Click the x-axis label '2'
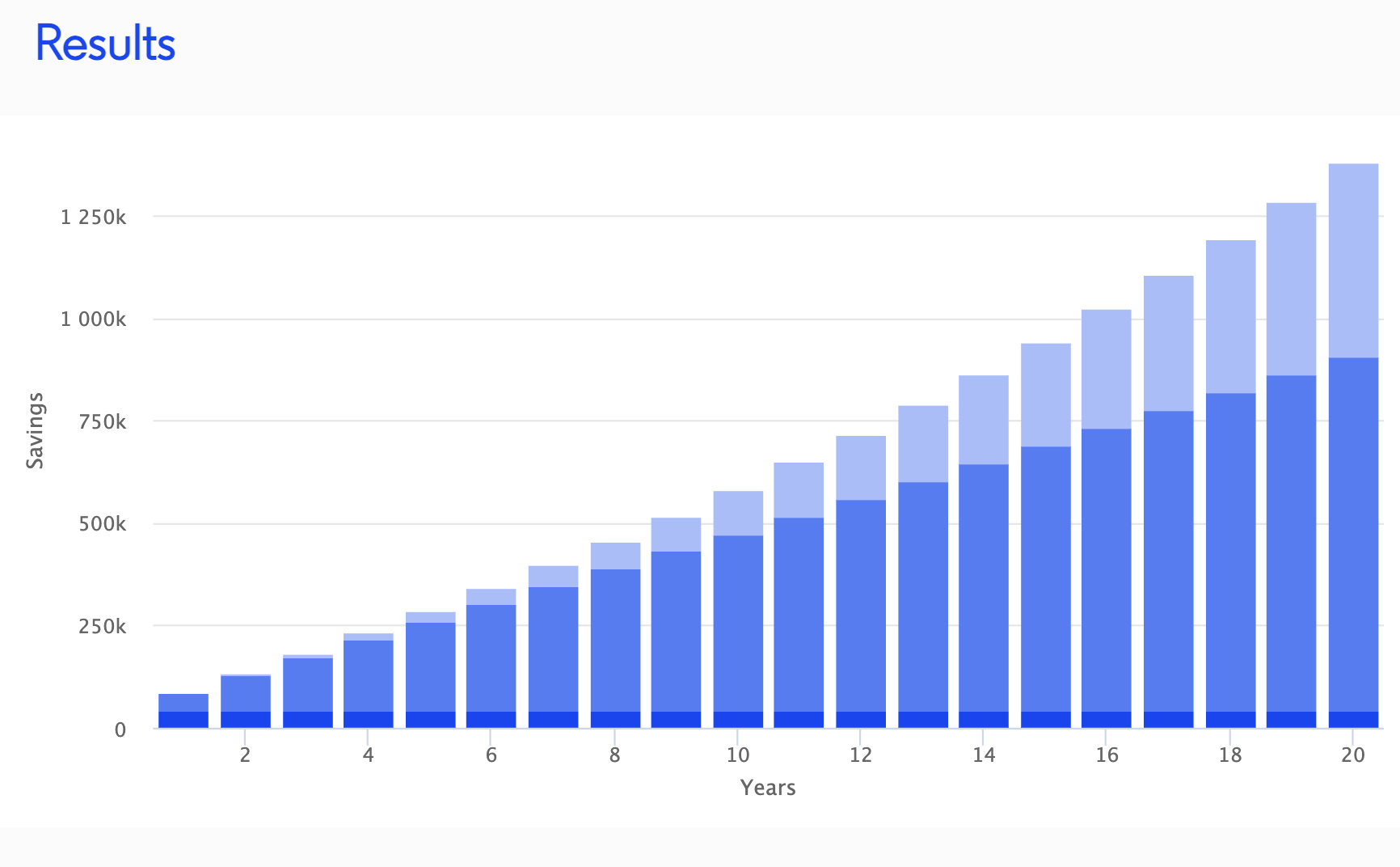This screenshot has height=867, width=1400. point(246,755)
